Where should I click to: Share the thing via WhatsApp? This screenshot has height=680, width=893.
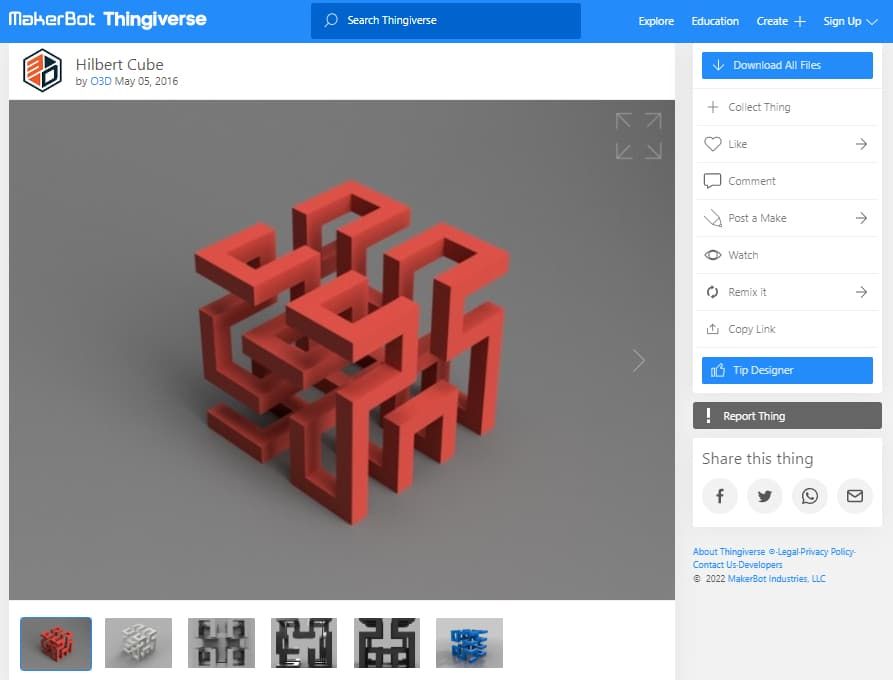[x=810, y=496]
